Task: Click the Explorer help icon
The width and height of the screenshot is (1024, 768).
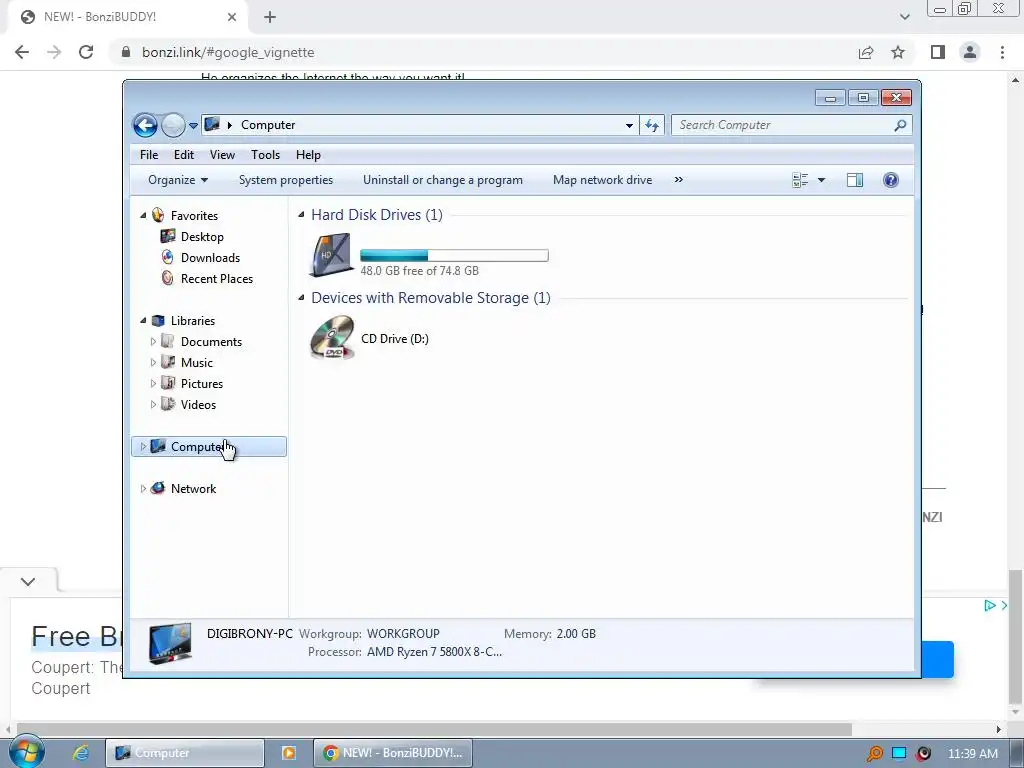Action: click(891, 180)
